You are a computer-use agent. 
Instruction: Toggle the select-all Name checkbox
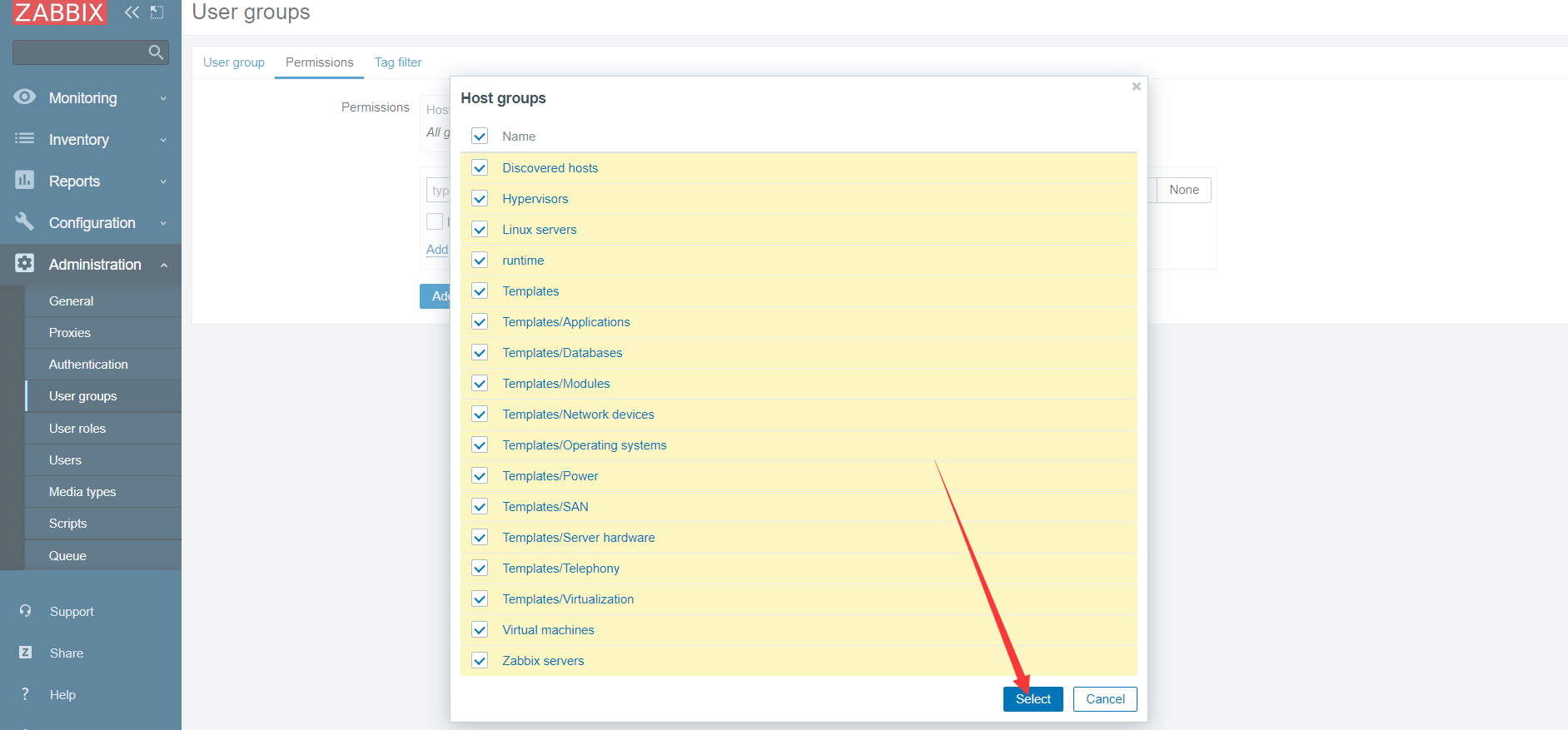[480, 137]
